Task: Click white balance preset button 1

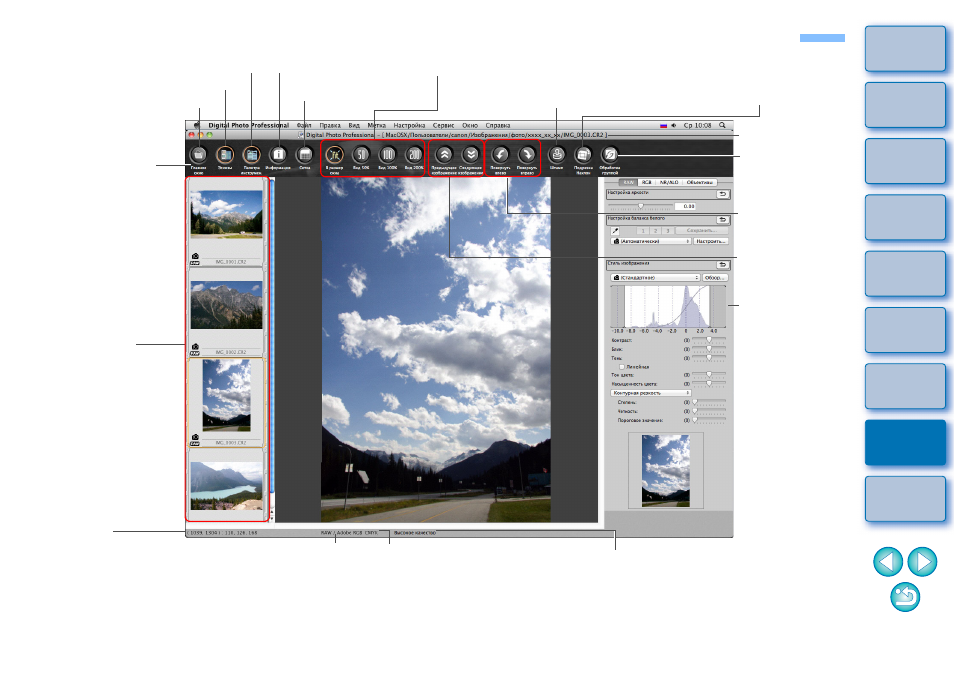Action: 643,231
